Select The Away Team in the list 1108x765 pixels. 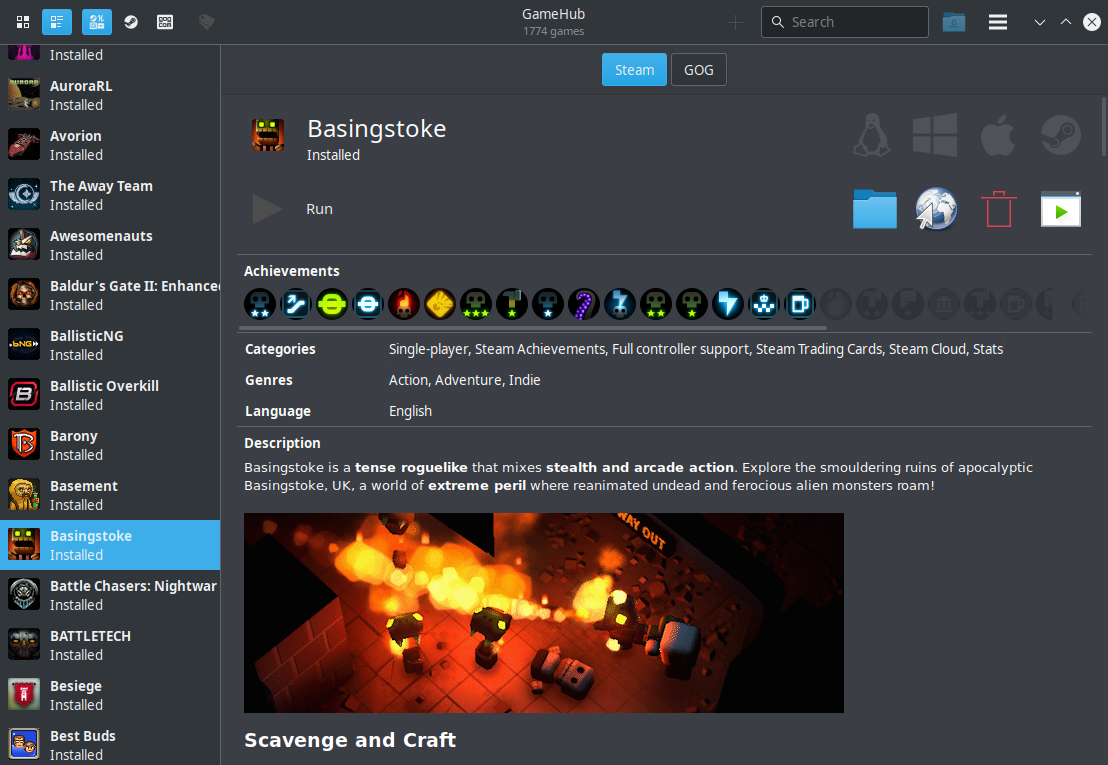point(110,195)
